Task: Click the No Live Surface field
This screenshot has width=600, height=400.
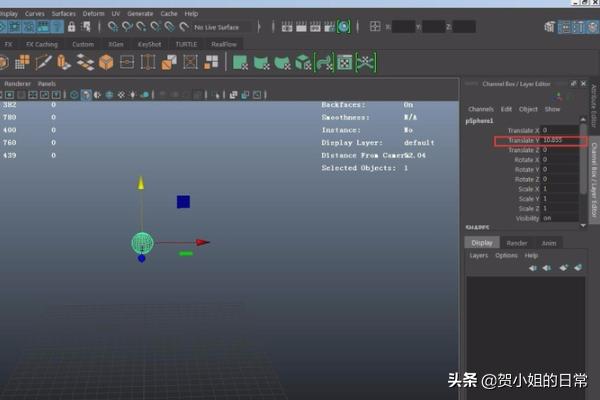Action: pyautogui.click(x=222, y=27)
